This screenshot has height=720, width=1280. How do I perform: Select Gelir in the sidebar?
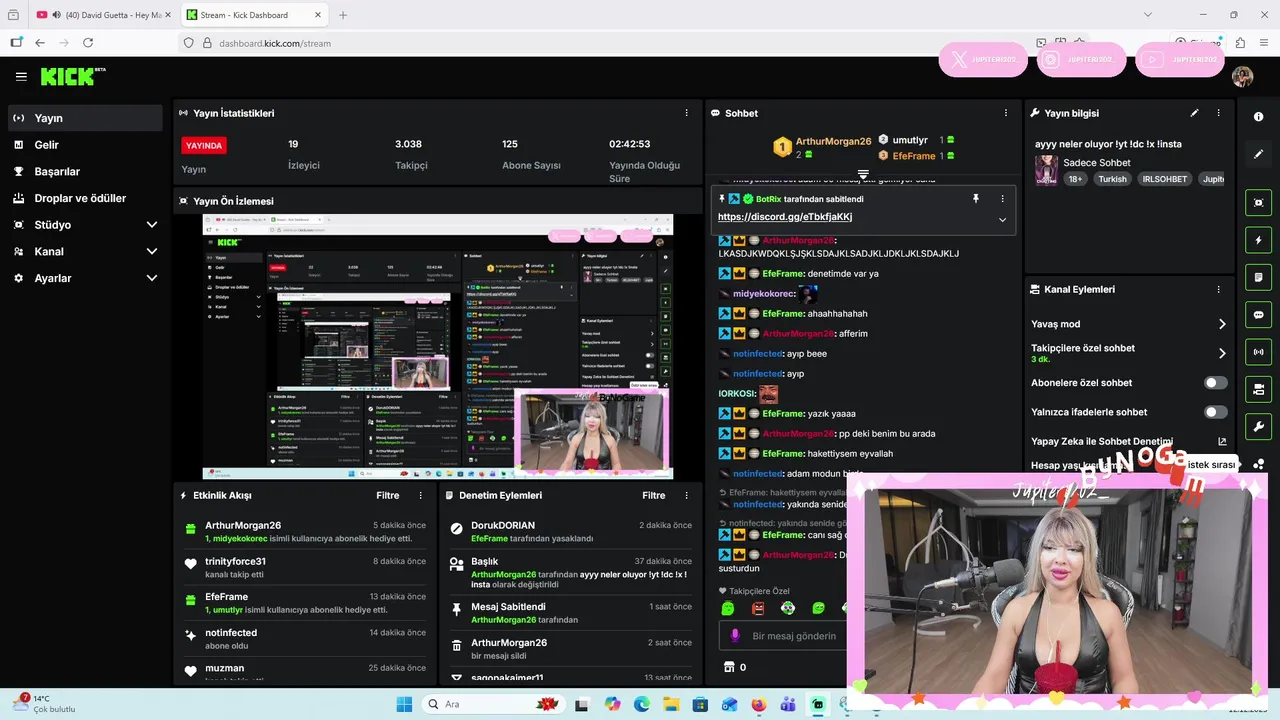(x=85, y=145)
